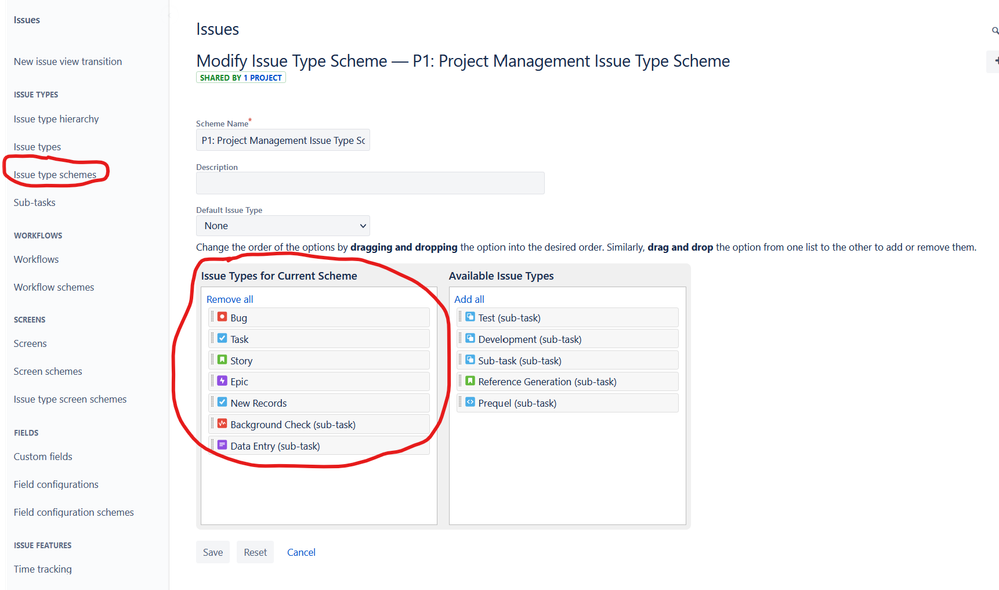Open Field configurations
Image resolution: width=999 pixels, height=590 pixels.
click(x=56, y=485)
